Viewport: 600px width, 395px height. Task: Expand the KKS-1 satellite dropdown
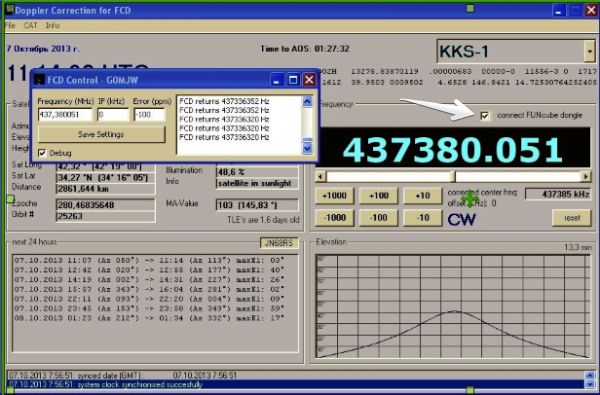tap(589, 51)
